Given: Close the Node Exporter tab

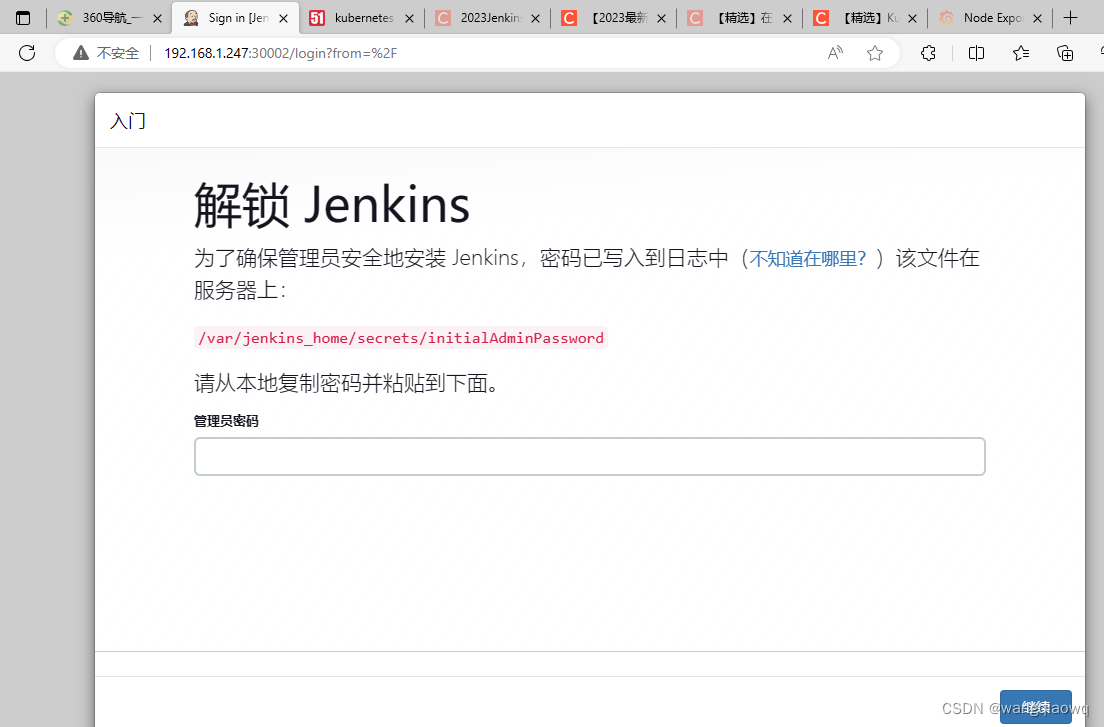Looking at the screenshot, I should 1037,18.
